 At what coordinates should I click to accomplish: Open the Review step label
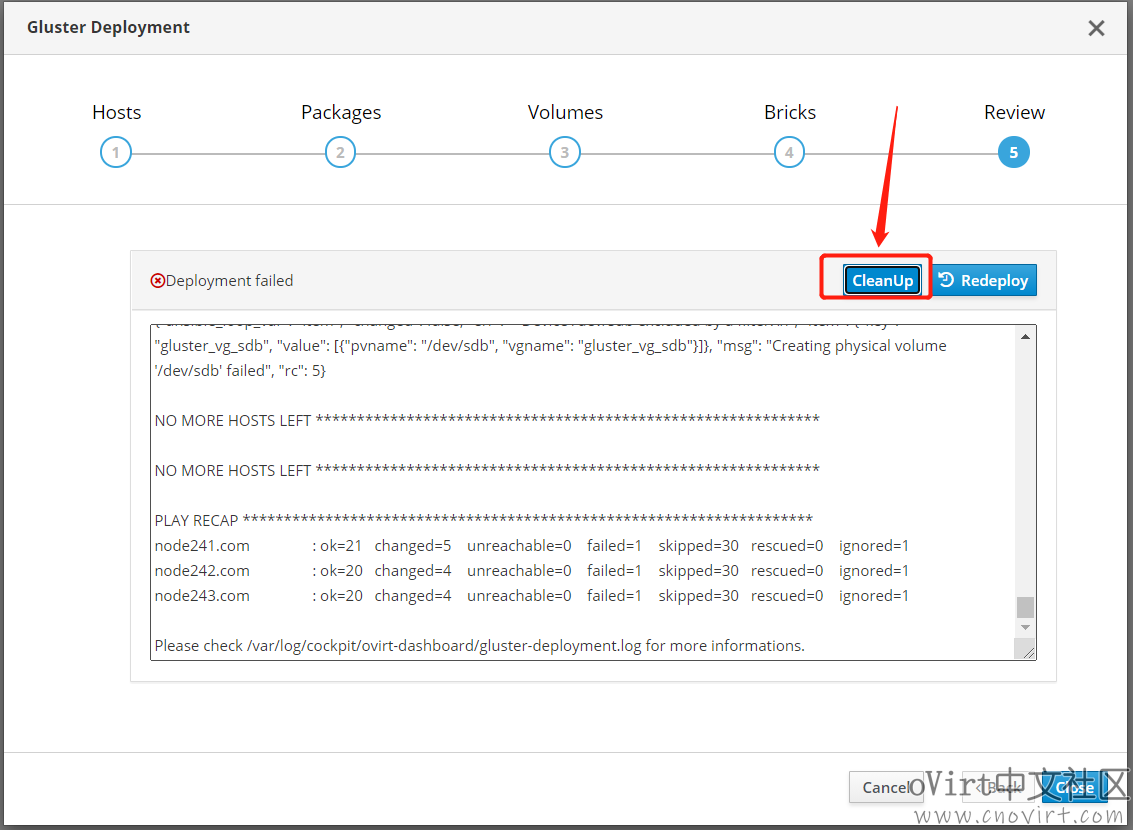[x=1014, y=113]
